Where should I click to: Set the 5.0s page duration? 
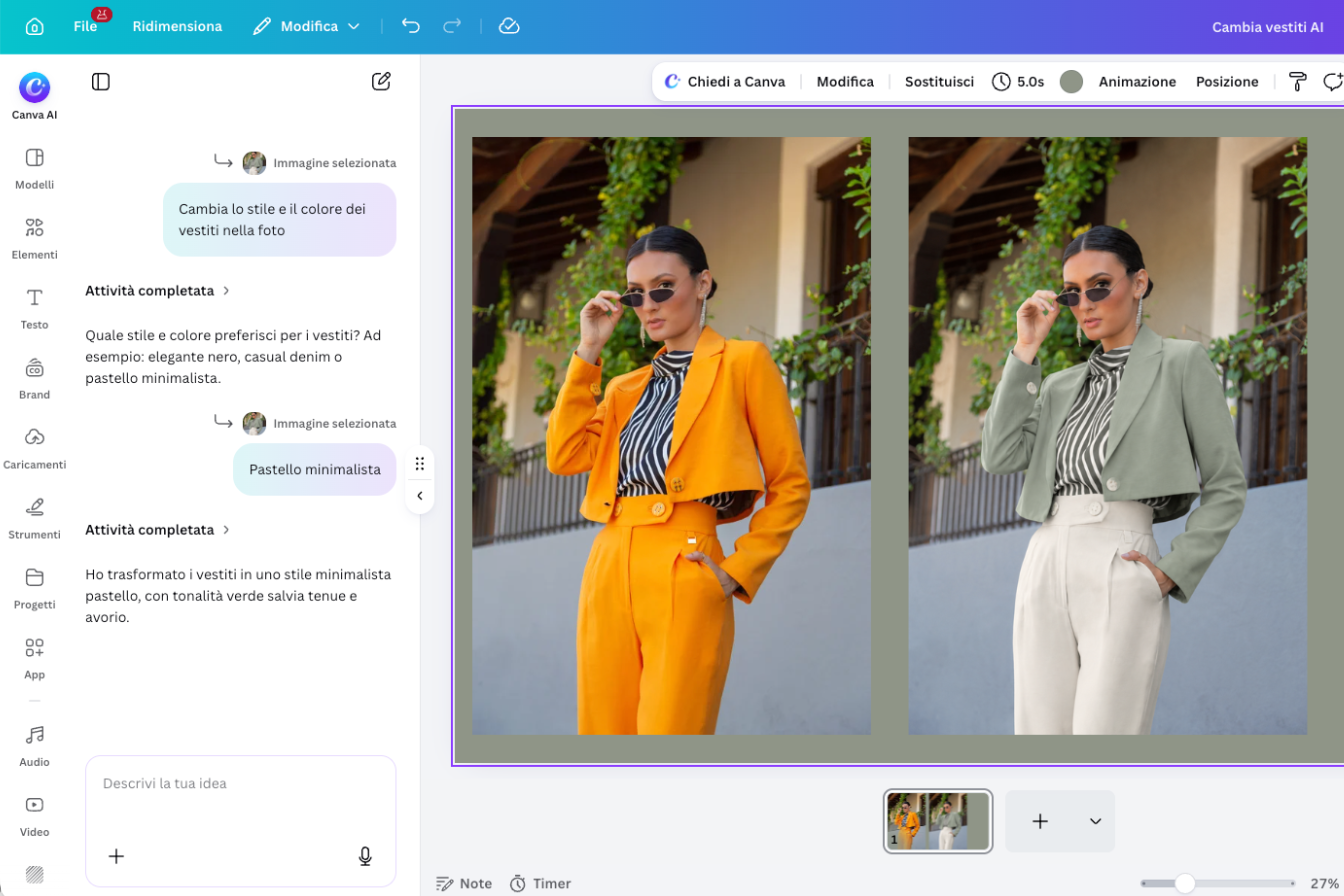coord(1018,82)
